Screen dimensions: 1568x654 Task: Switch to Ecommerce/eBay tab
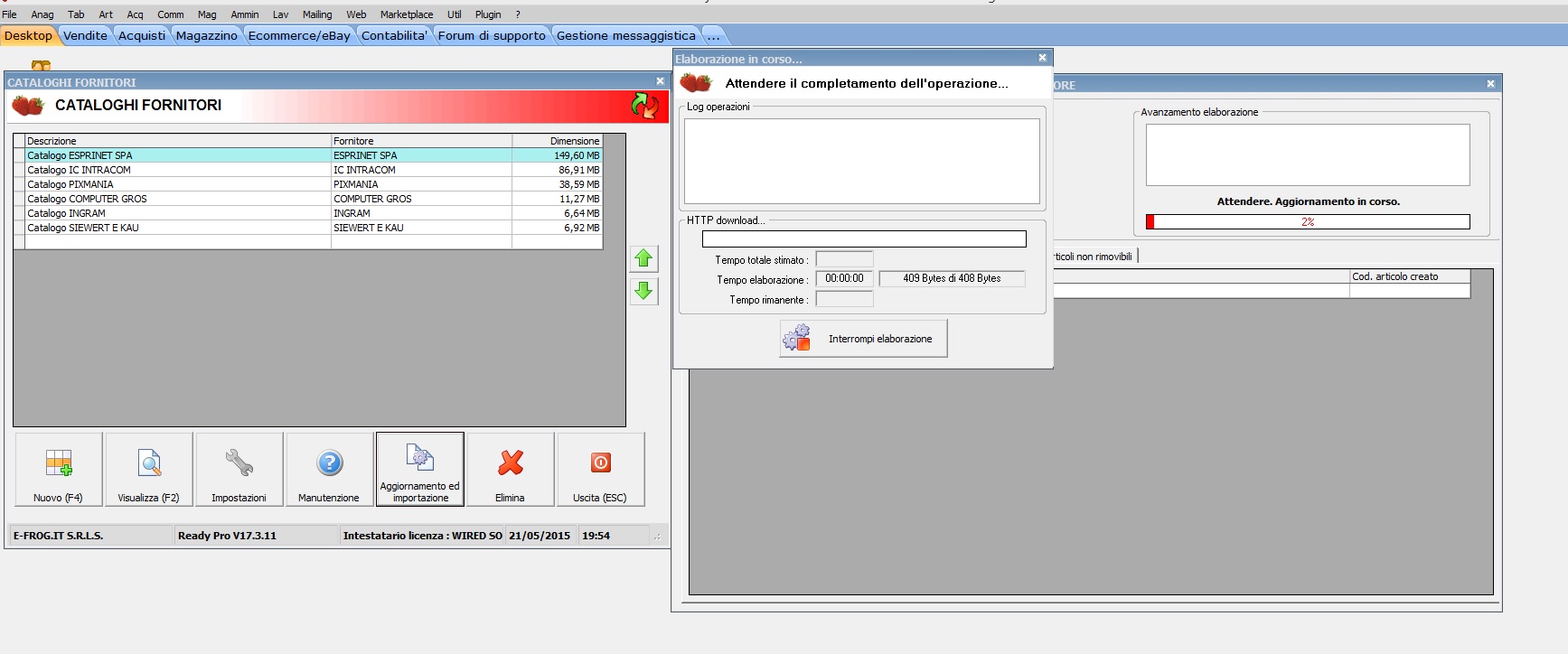299,36
